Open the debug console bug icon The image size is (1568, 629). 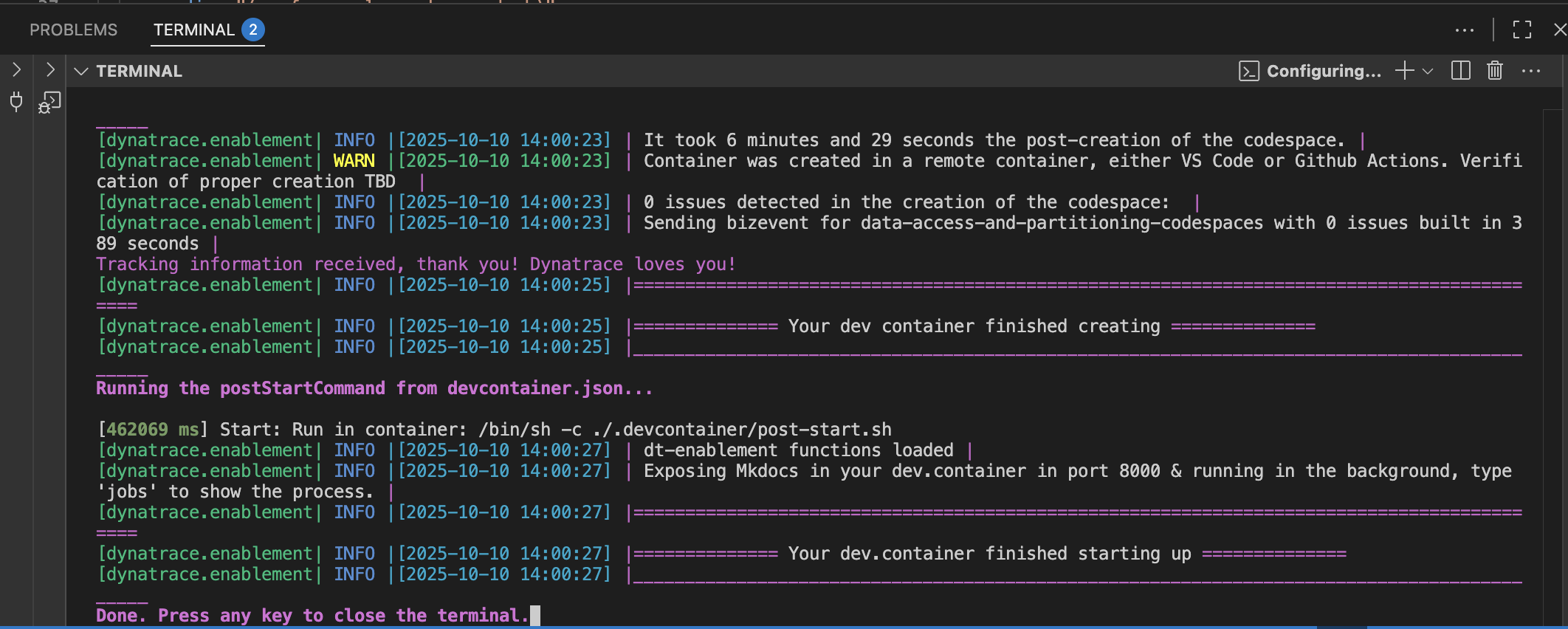(x=49, y=102)
